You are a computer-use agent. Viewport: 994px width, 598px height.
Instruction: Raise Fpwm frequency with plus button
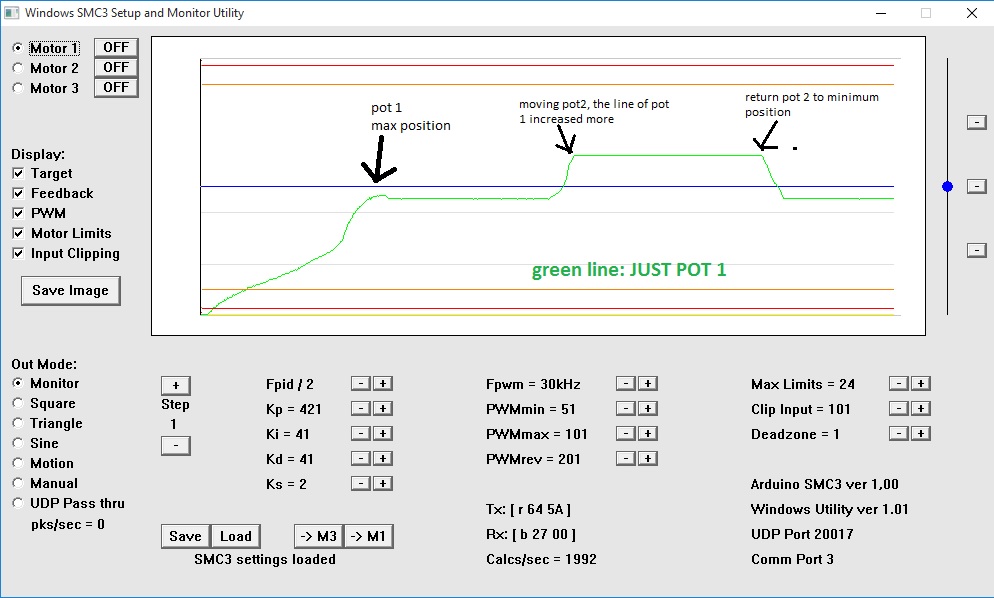(x=648, y=384)
